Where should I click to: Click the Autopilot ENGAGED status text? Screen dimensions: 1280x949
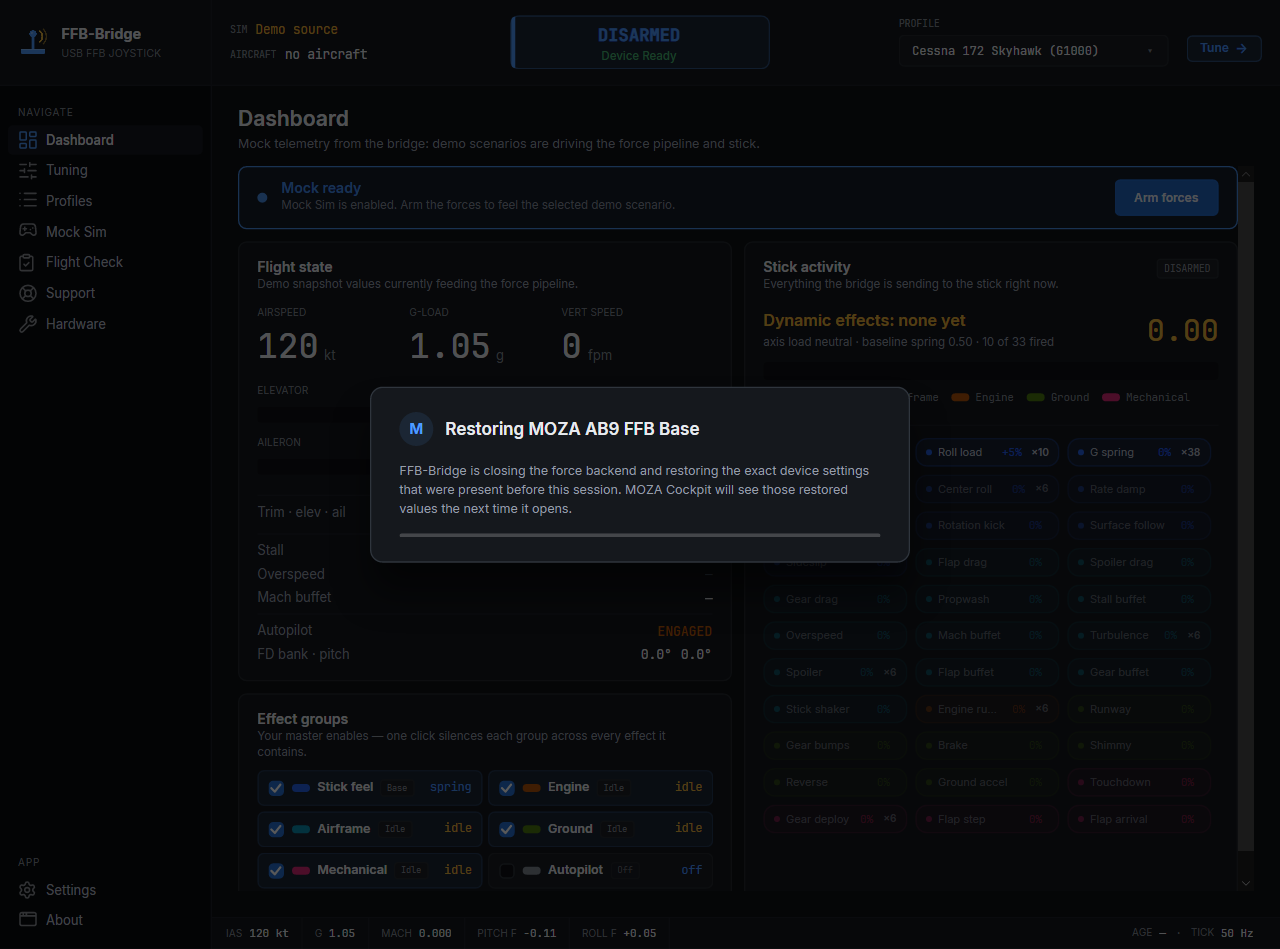(x=684, y=631)
